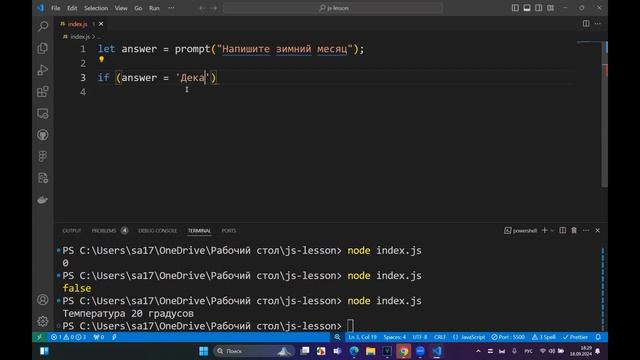Open terminal panel More Actions ellipsis
Viewport: 640px width, 360px height.
586,231
